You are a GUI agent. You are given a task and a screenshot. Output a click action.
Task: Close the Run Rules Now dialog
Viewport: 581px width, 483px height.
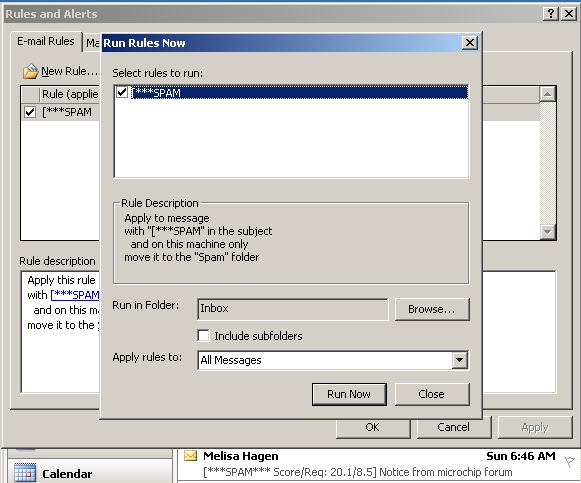470,43
